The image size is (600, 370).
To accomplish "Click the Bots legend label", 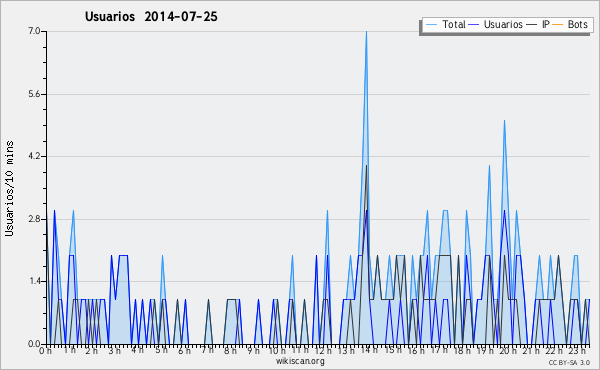I will coord(577,24).
